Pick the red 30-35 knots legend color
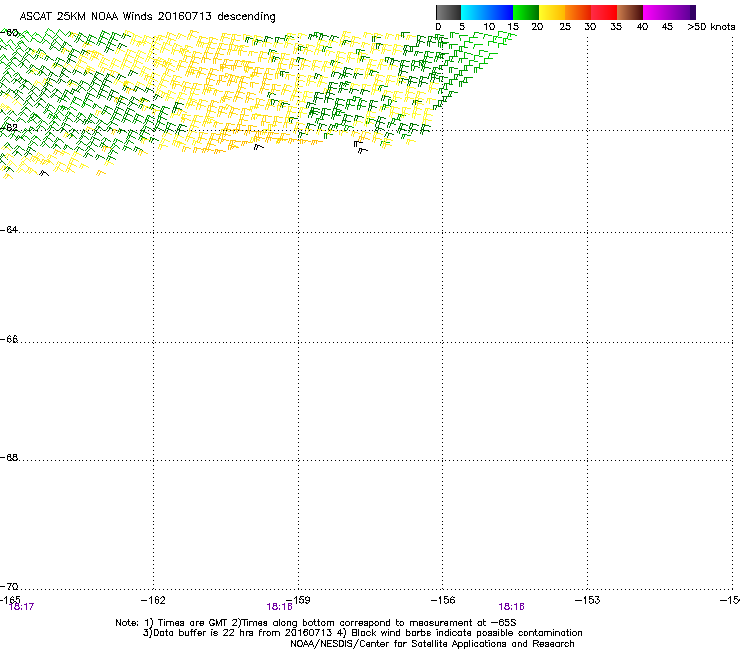This screenshot has width=740, height=650. [604, 12]
